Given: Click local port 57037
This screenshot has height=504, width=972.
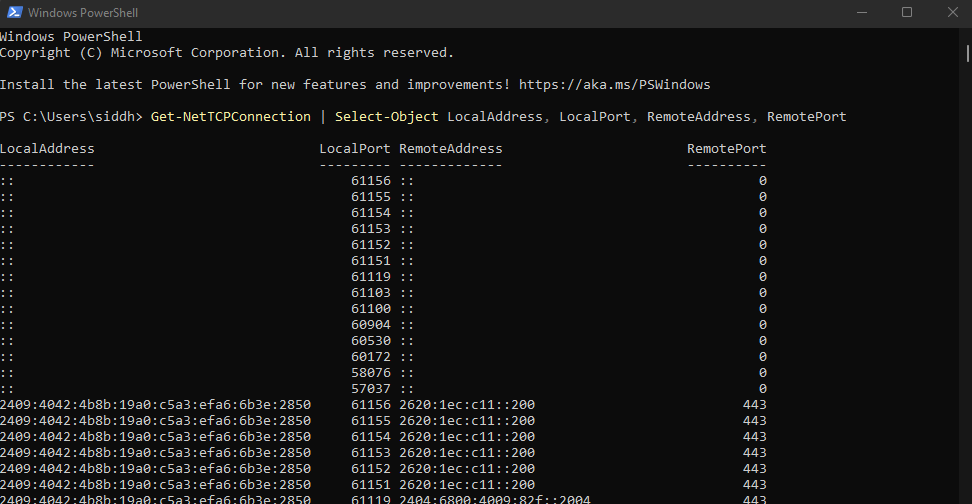Looking at the screenshot, I should (x=371, y=389).
